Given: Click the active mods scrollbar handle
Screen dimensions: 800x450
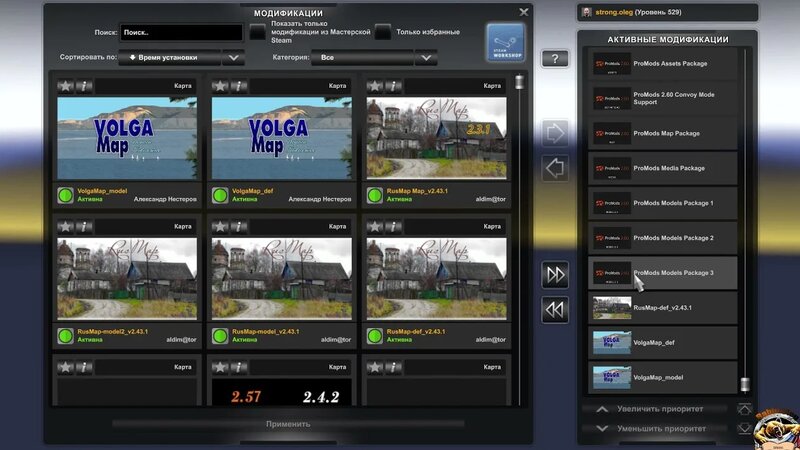Looking at the screenshot, I should pyautogui.click(x=745, y=384).
